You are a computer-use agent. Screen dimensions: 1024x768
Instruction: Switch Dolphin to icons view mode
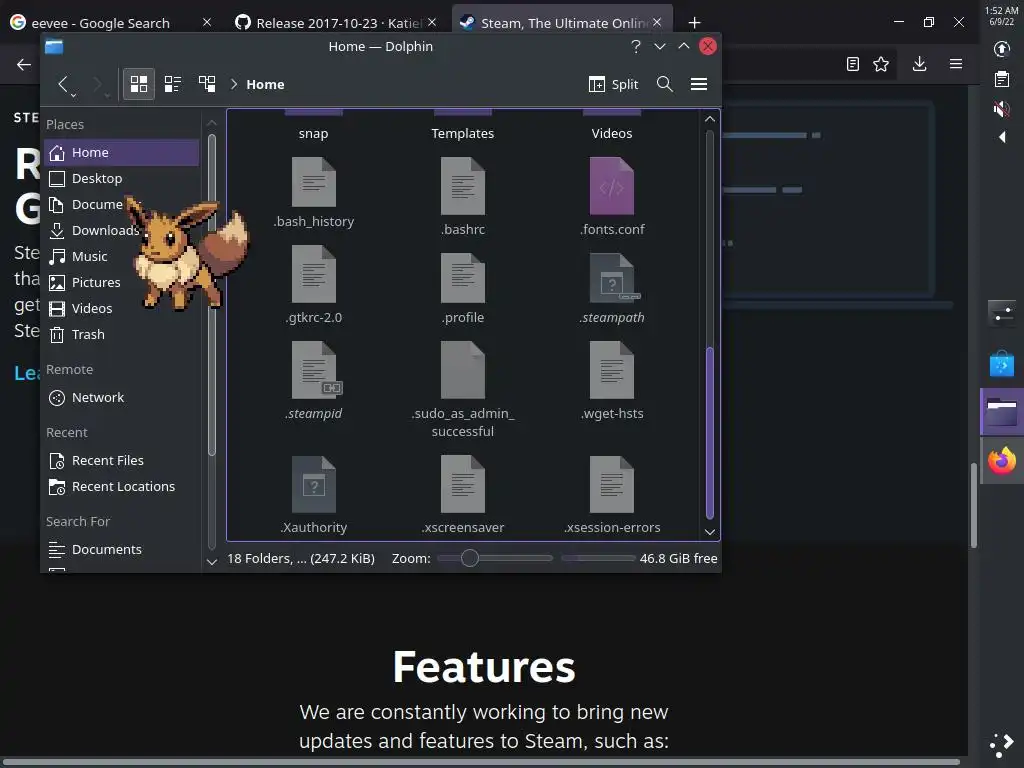[x=138, y=84]
